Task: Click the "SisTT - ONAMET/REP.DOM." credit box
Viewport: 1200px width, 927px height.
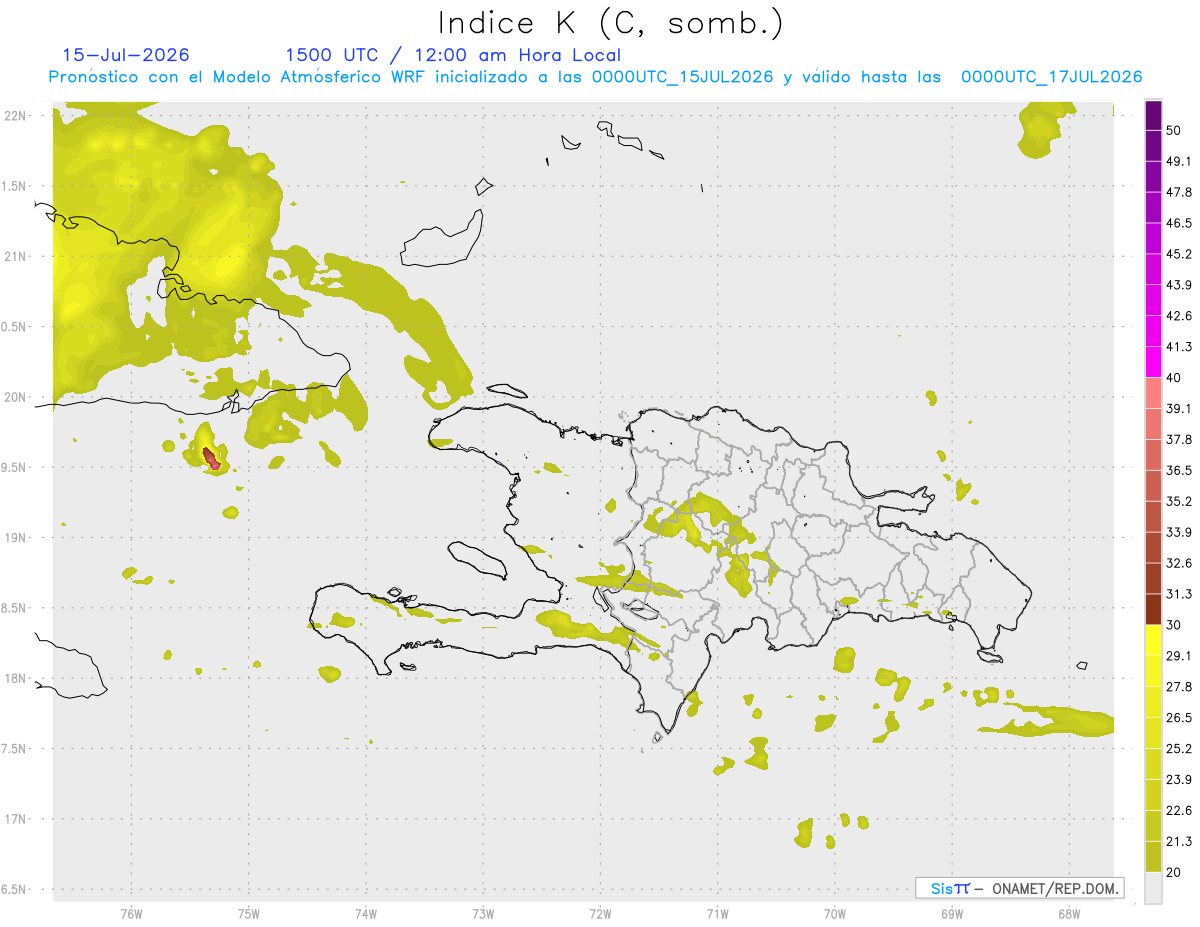Action: (1019, 888)
